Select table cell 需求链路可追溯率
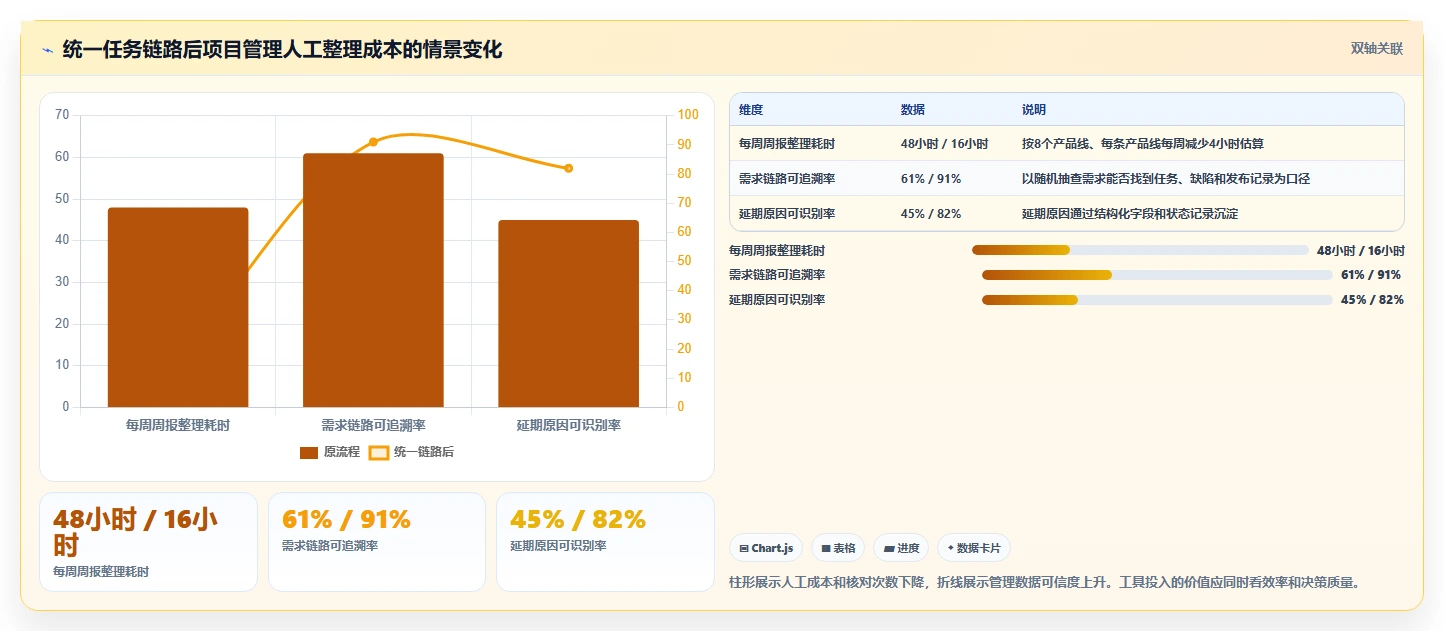This screenshot has width=1444, height=631. coord(787,179)
